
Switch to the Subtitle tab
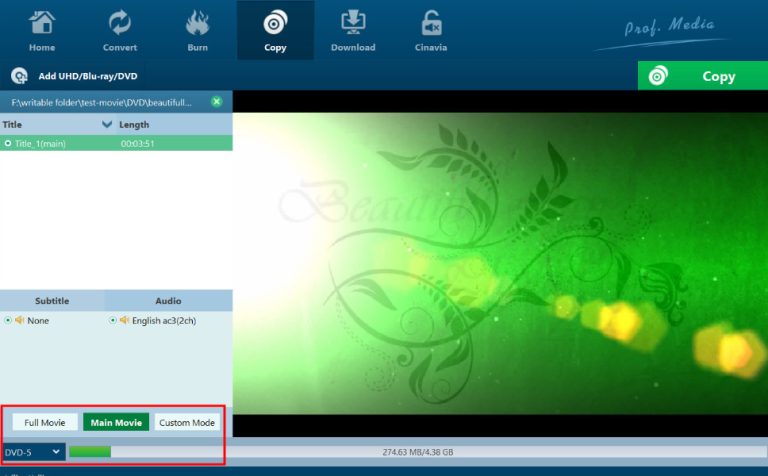[x=52, y=300]
